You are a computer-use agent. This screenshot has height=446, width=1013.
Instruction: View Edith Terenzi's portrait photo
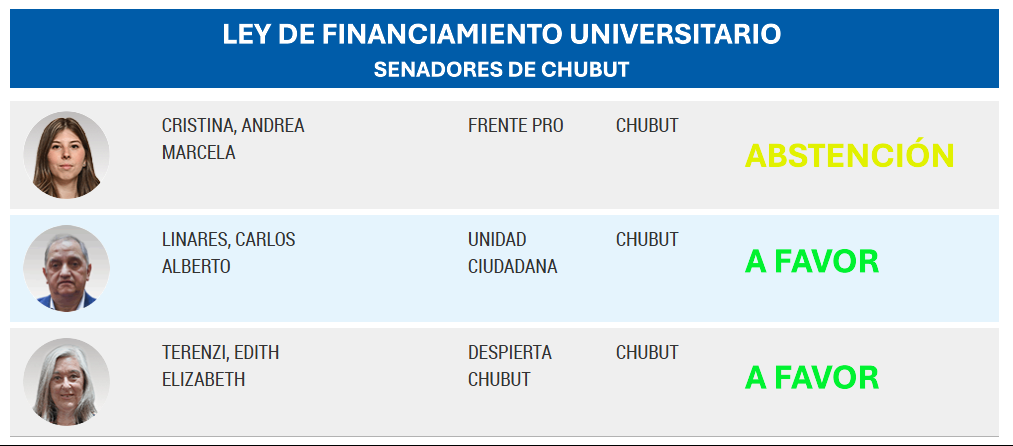tap(67, 381)
